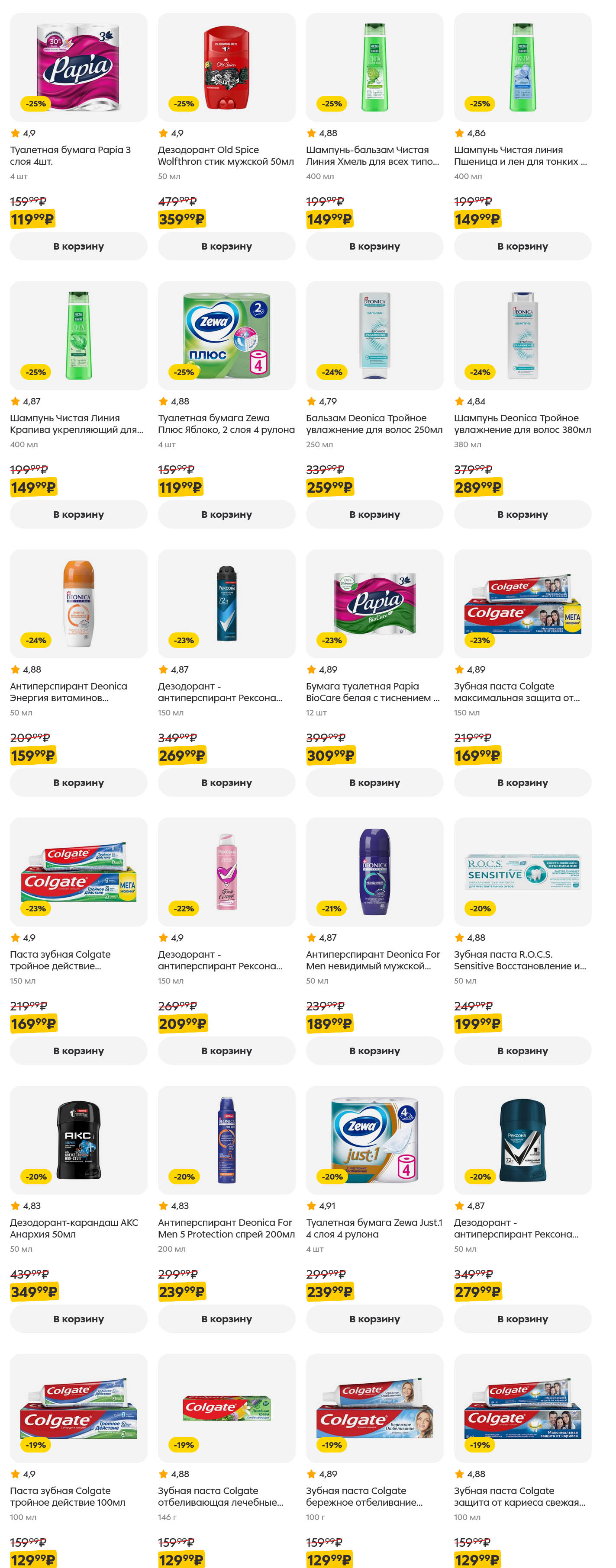
Task: Click the -22% discount badge
Action: (x=184, y=908)
